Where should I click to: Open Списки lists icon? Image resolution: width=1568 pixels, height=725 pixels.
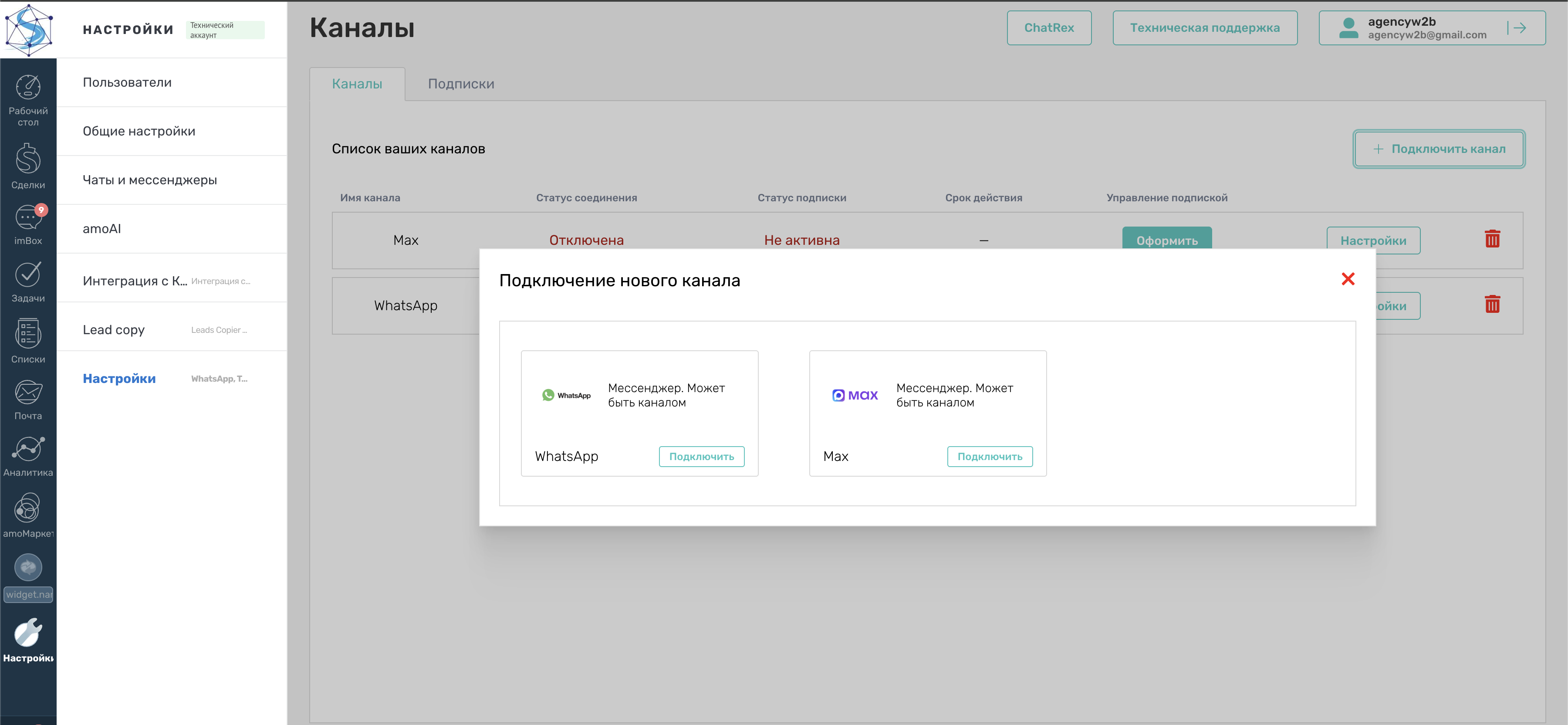(x=28, y=334)
